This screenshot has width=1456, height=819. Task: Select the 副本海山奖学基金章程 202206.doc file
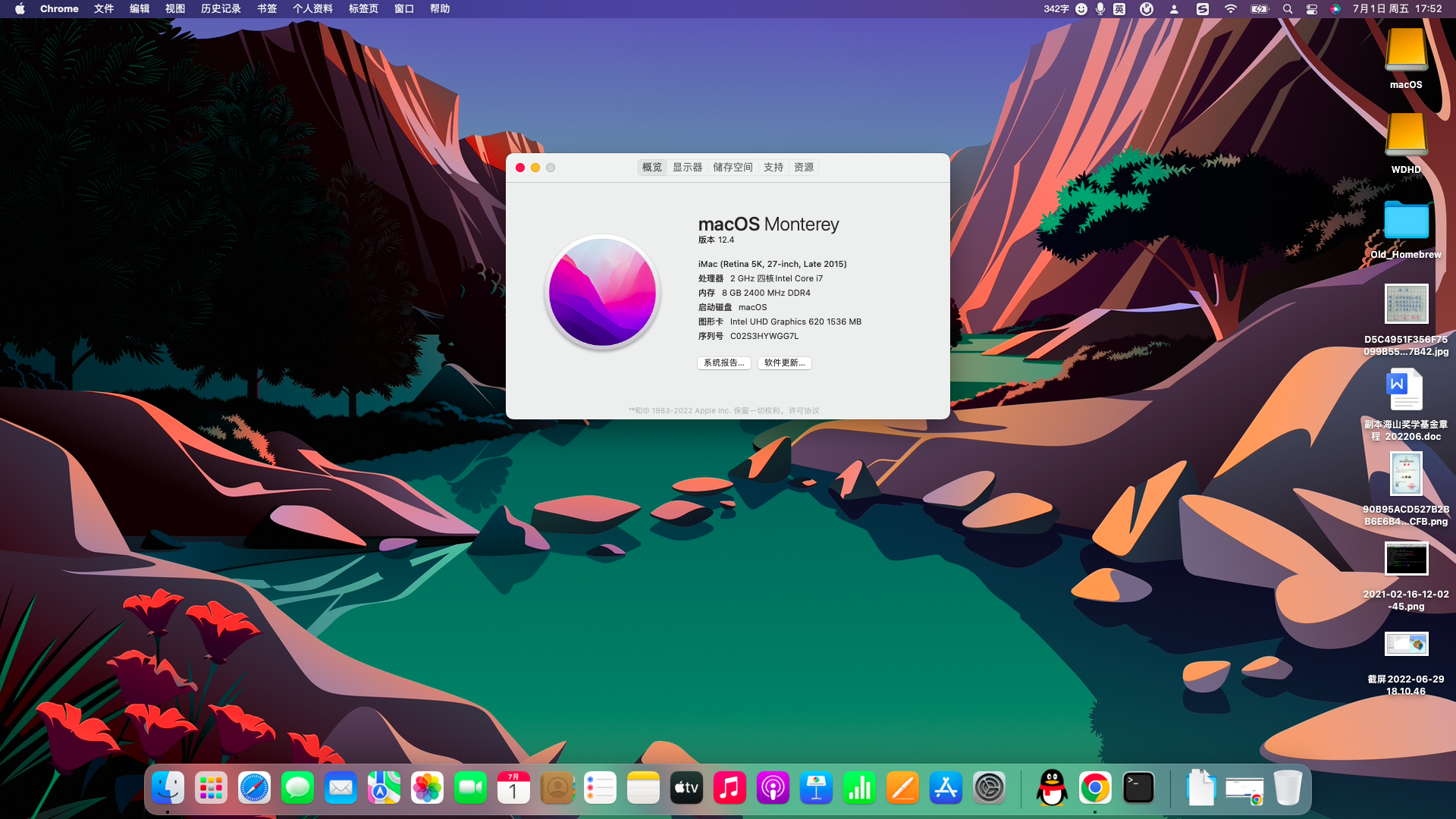[x=1406, y=405]
